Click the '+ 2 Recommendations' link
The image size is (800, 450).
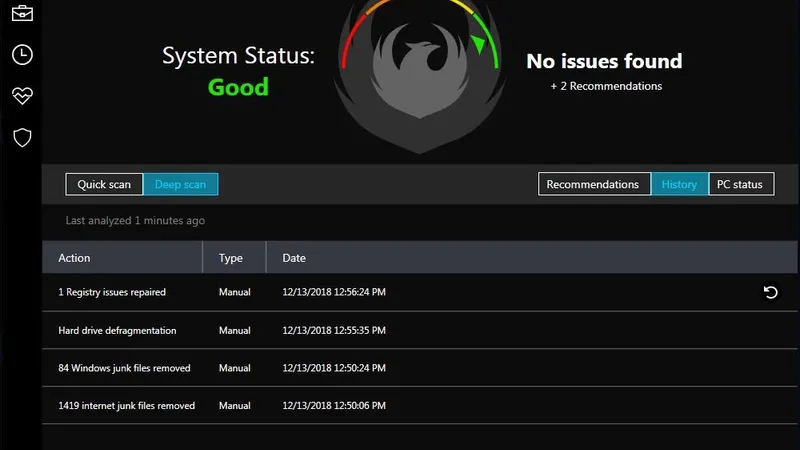pyautogui.click(x=606, y=86)
